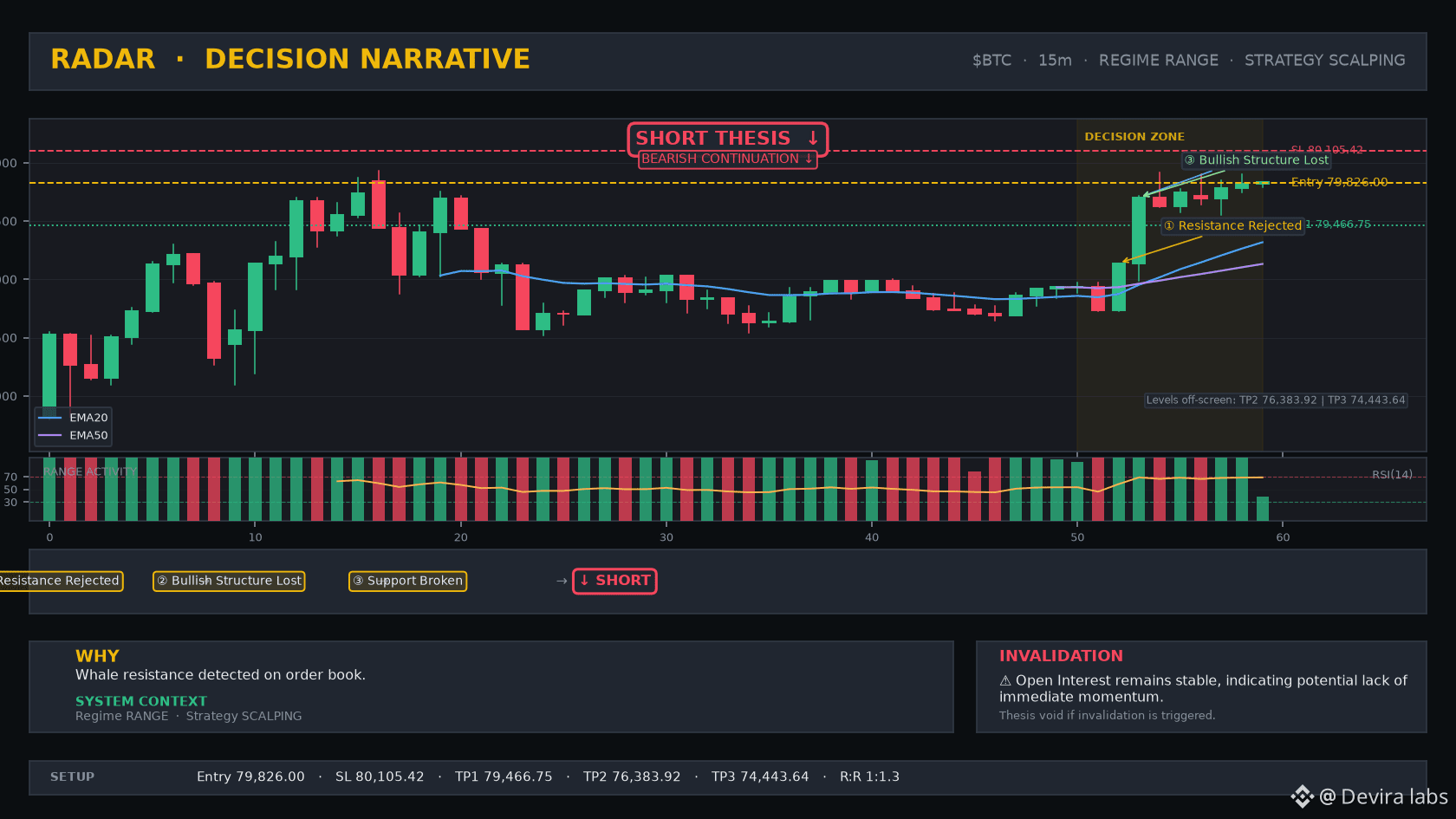Click the SL 80,105.42 chart line label
Screen dimensions: 1456x819
coord(1327,150)
